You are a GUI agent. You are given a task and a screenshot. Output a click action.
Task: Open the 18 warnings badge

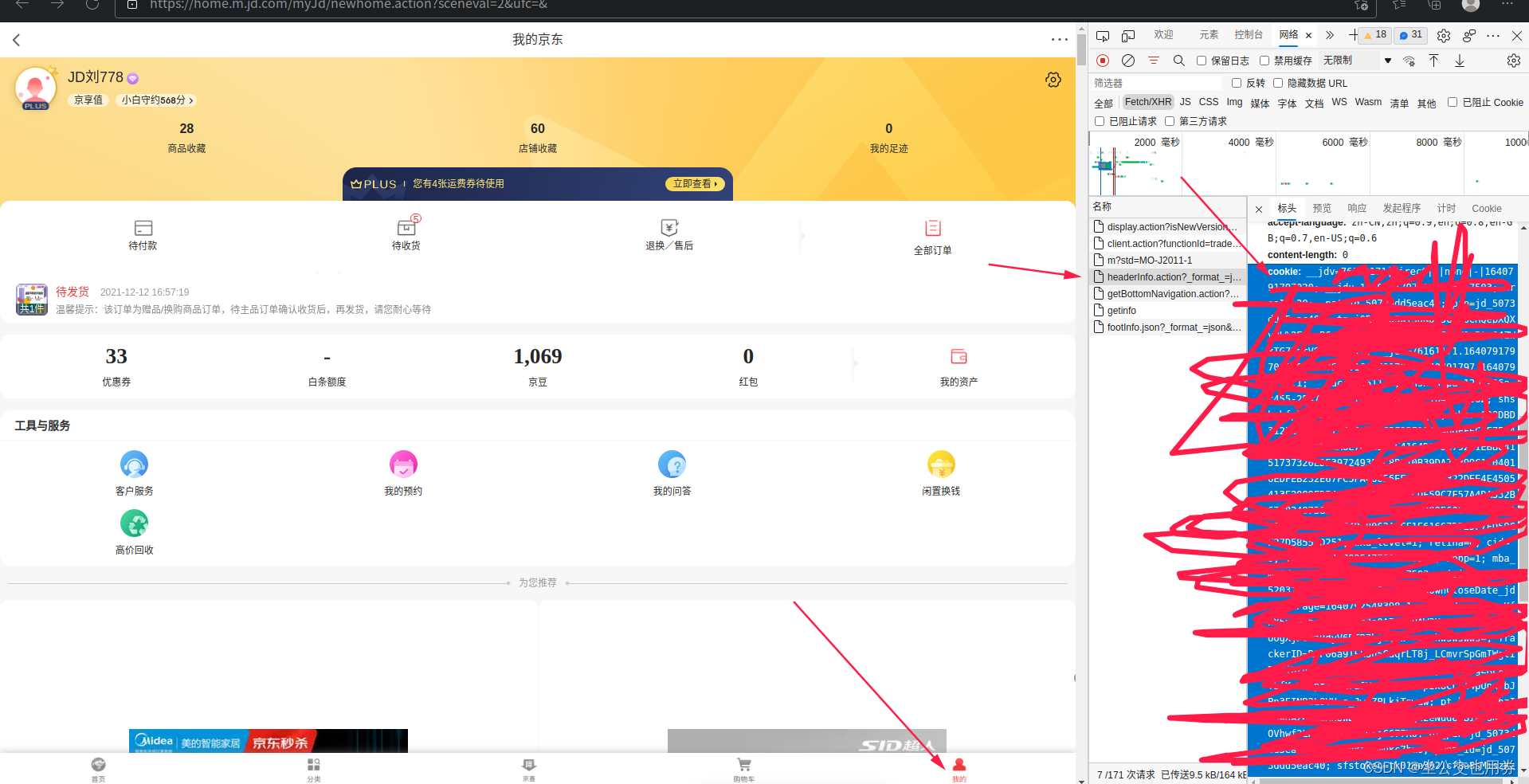[1375, 35]
